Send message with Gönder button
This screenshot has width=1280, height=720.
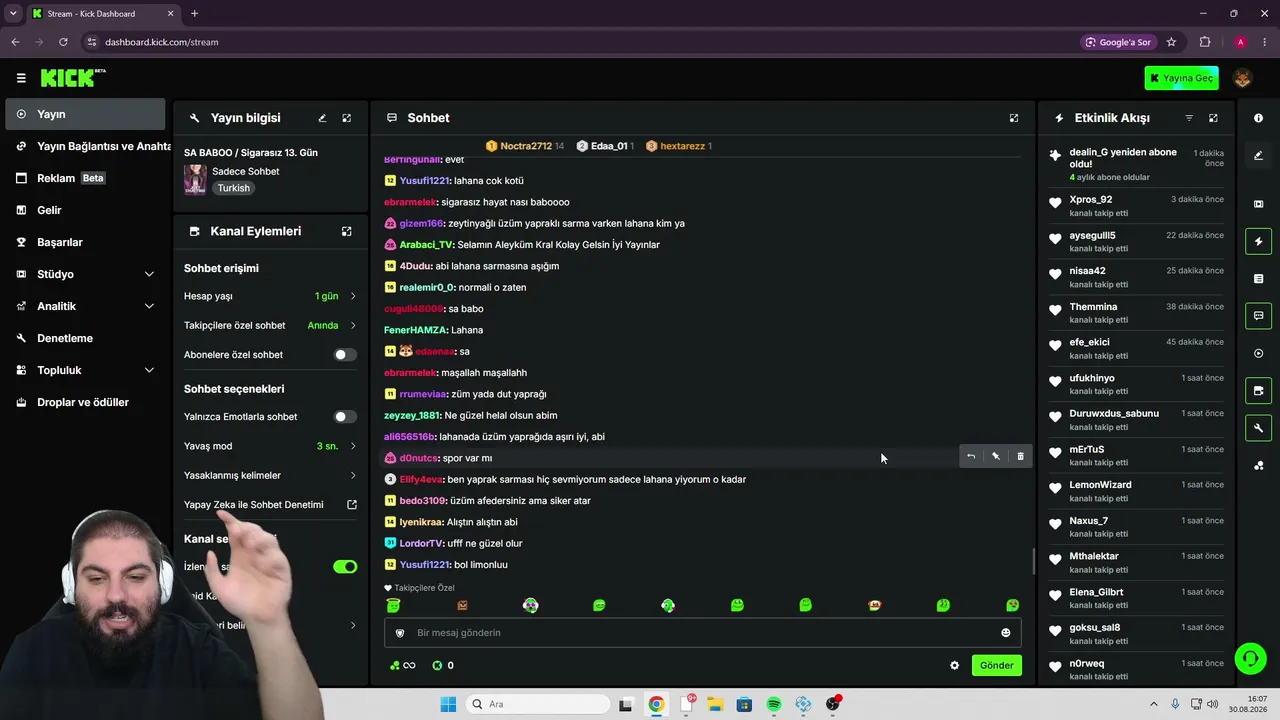pos(997,665)
